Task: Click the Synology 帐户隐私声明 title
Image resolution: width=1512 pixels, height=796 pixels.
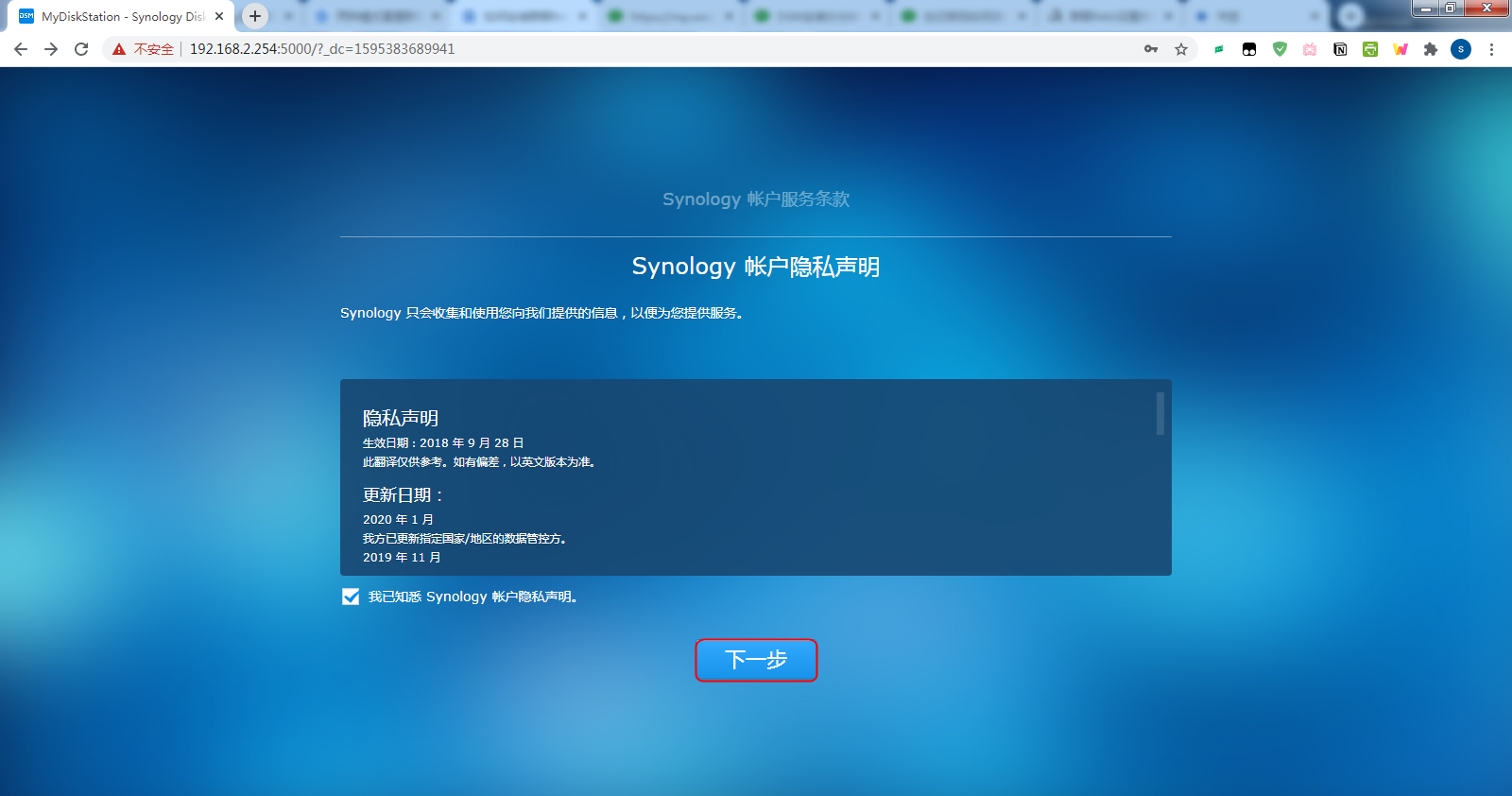Action: (756, 267)
